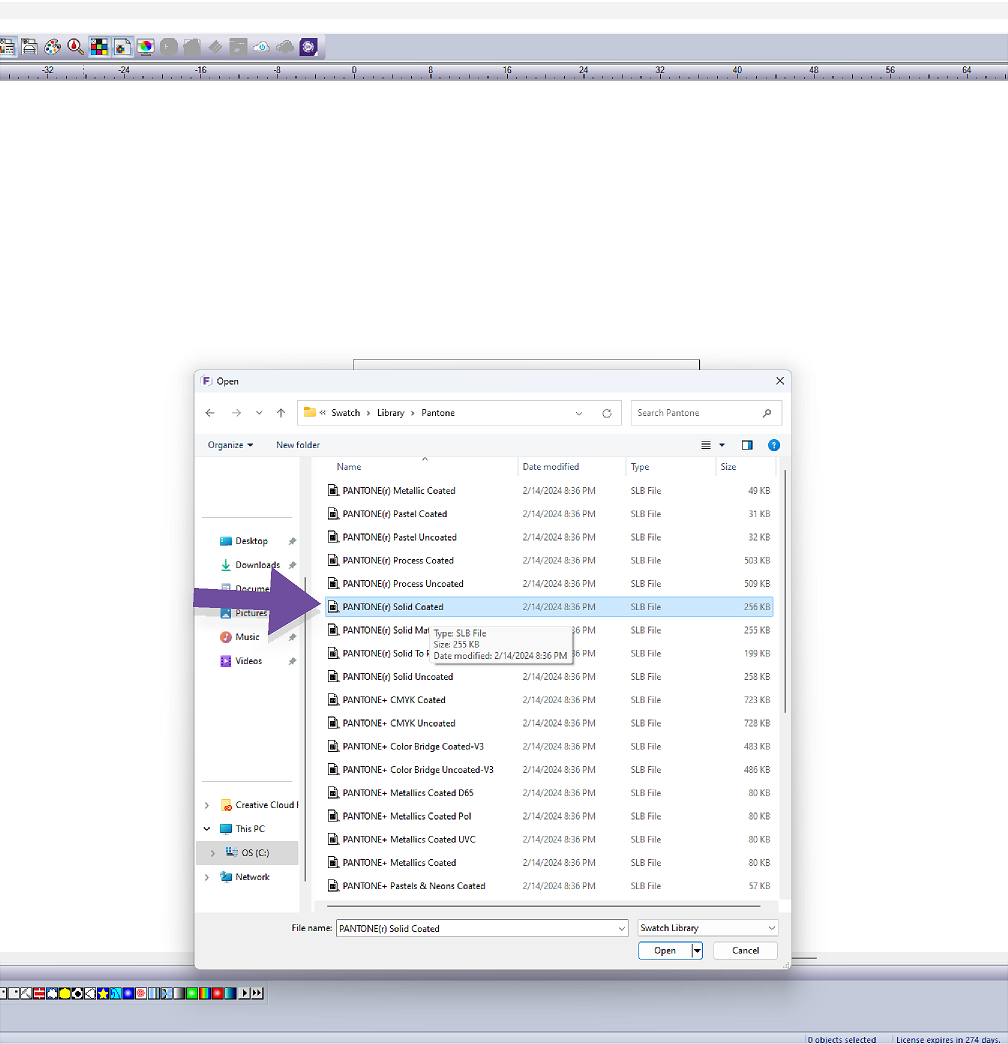Select Videos in the navigation pane
Viewport: 1008px width, 1044px height.
click(248, 661)
